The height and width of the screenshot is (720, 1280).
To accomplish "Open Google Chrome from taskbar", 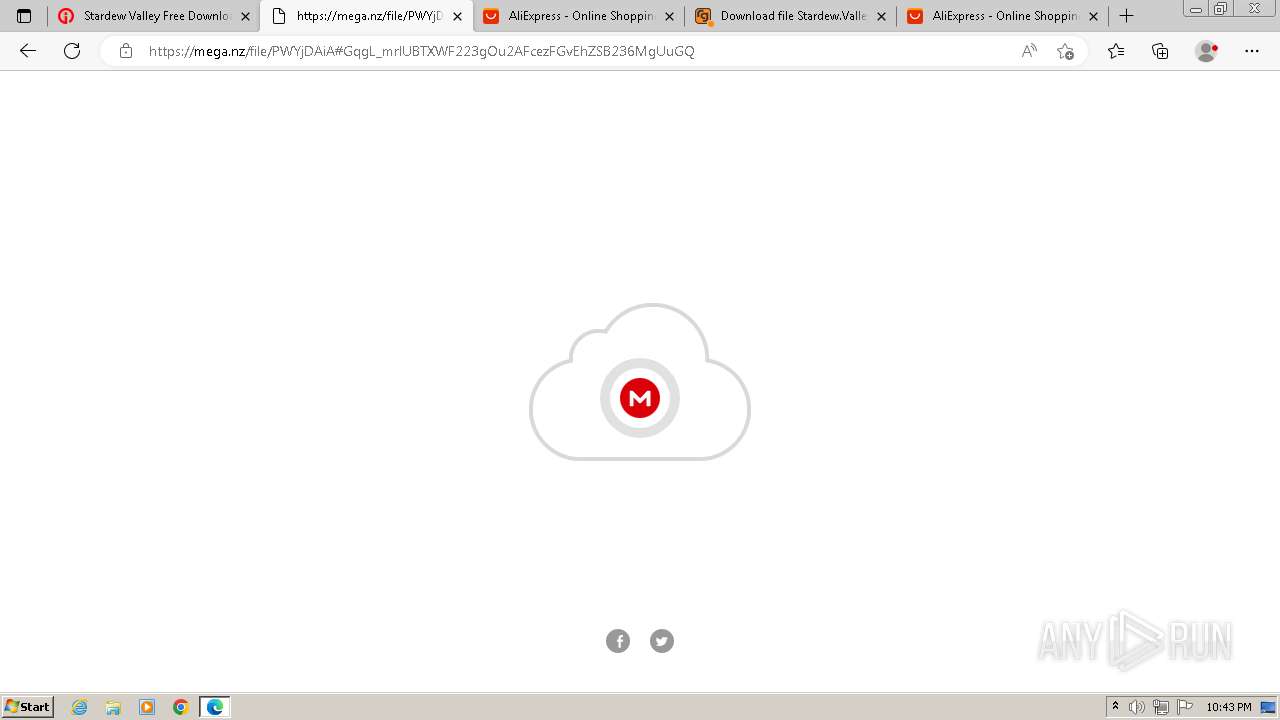I will coord(181,707).
